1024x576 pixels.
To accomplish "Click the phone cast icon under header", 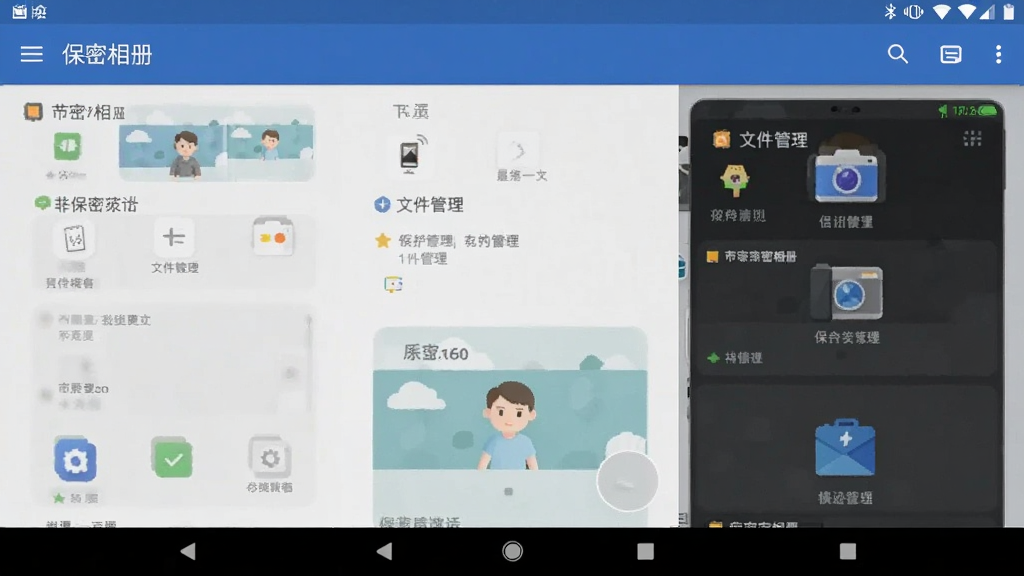I will 411,154.
